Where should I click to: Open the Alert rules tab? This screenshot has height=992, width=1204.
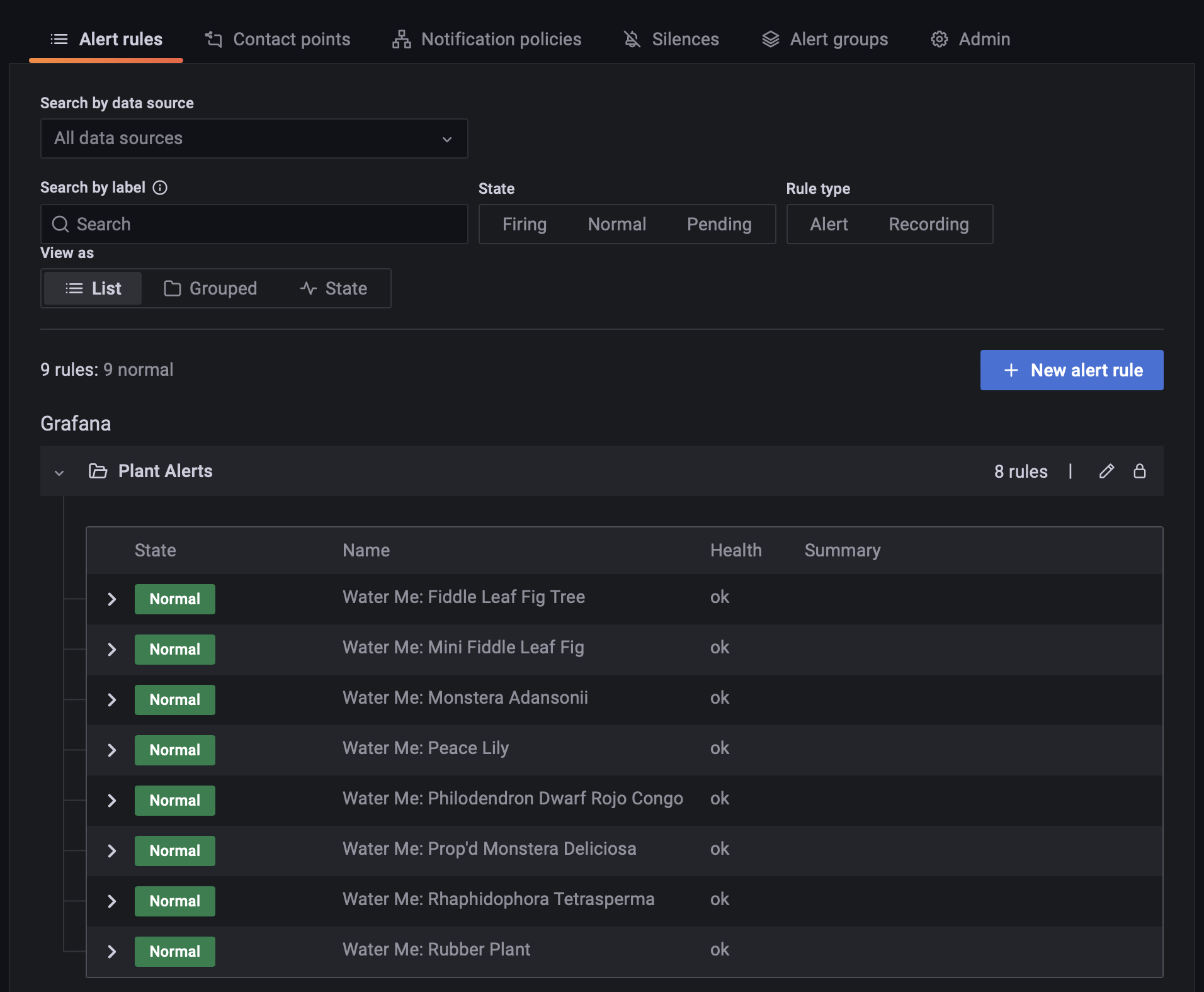[106, 39]
